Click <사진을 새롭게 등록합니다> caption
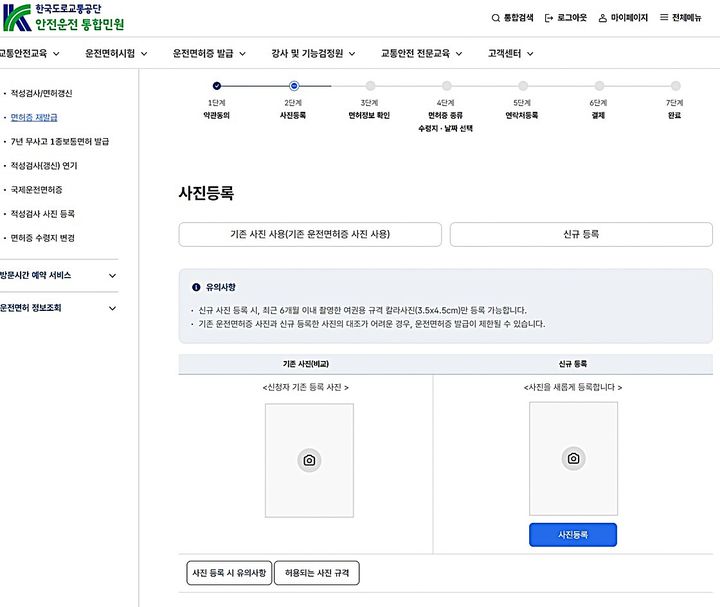The image size is (720, 607). coord(573,388)
